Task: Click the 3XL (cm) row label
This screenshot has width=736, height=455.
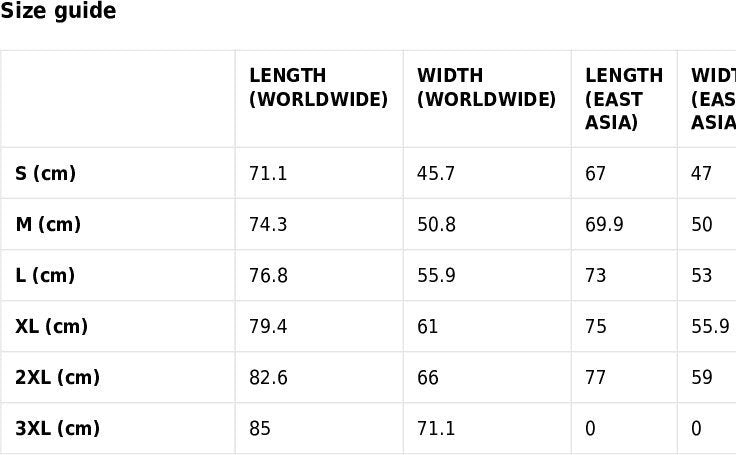Action: (58, 429)
